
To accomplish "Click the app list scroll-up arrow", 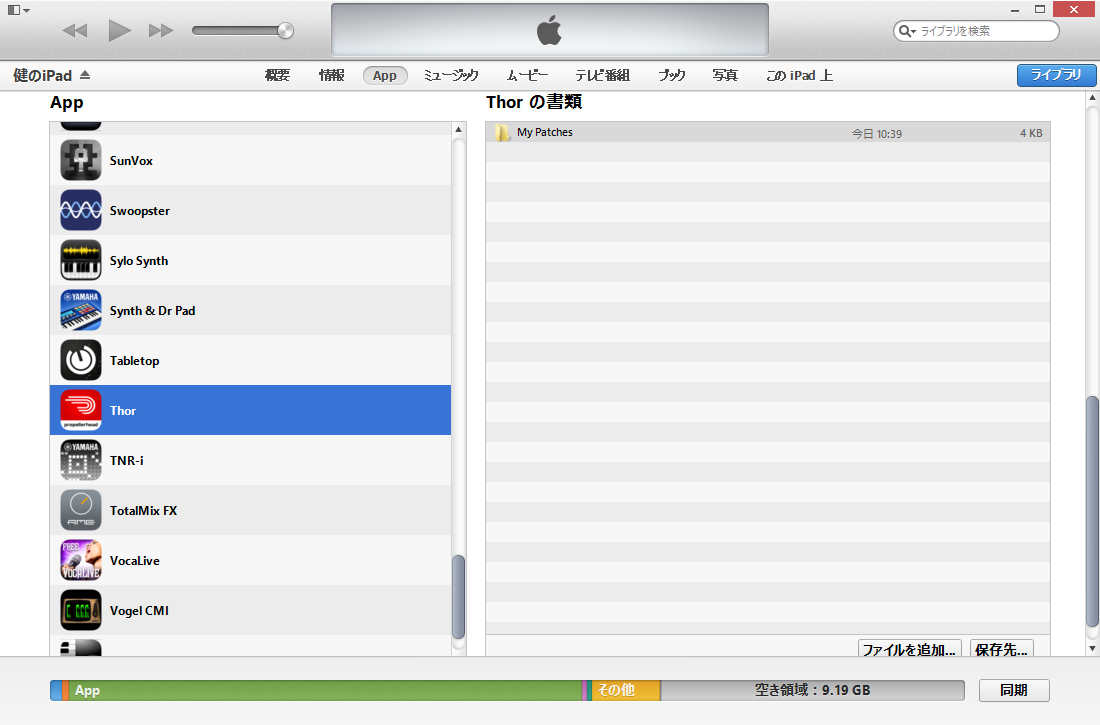I will pyautogui.click(x=459, y=129).
